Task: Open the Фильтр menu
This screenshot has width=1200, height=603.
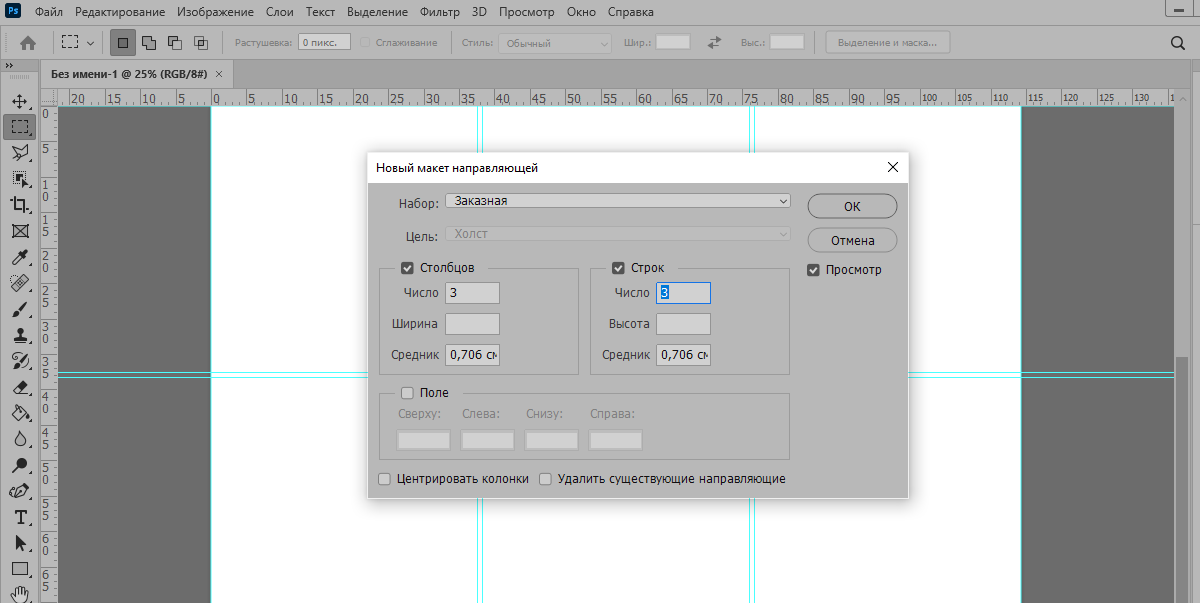Action: 440,12
